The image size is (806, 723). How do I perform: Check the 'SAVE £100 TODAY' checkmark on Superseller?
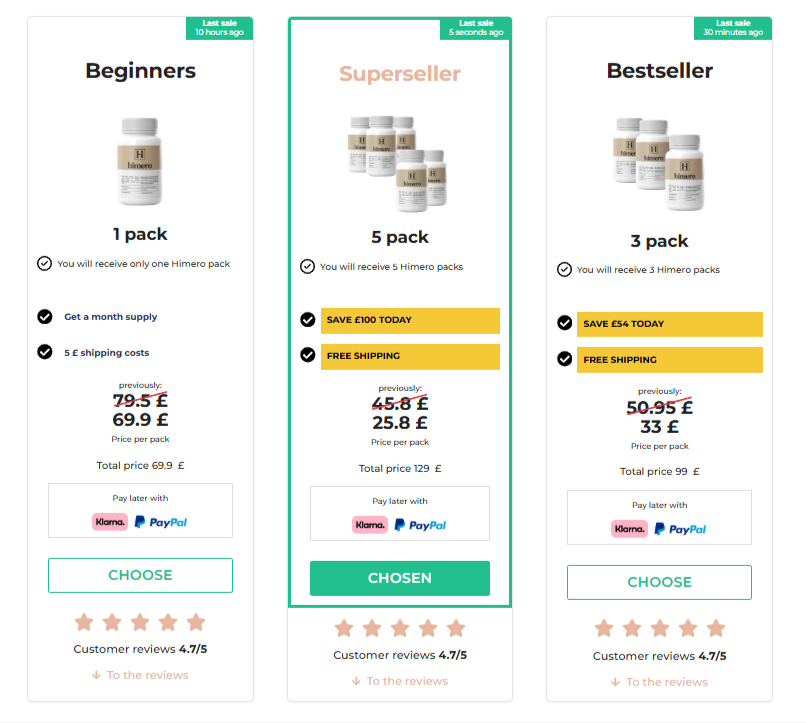click(x=307, y=321)
